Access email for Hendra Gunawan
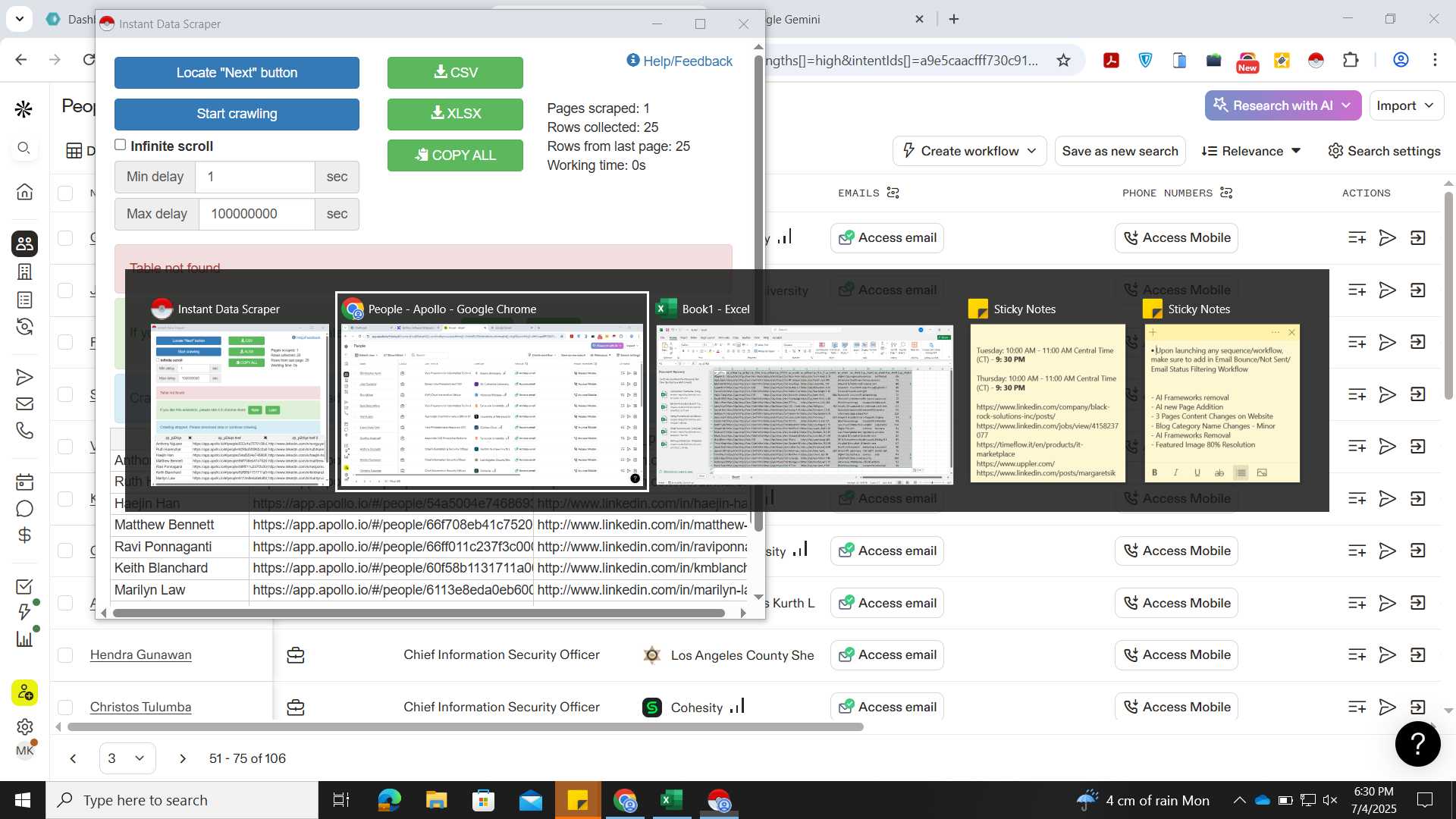 tap(886, 655)
